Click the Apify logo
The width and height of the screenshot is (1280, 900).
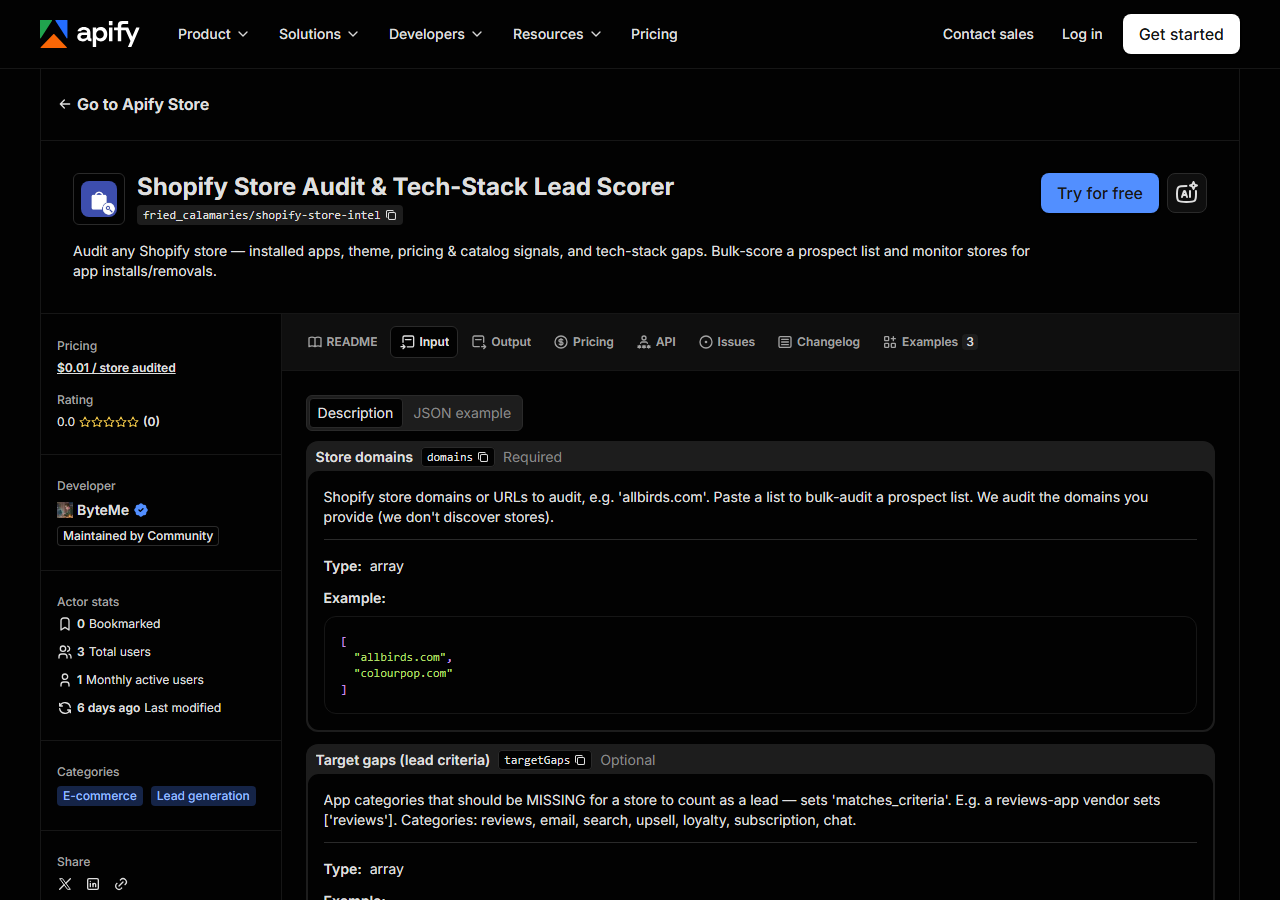(89, 34)
